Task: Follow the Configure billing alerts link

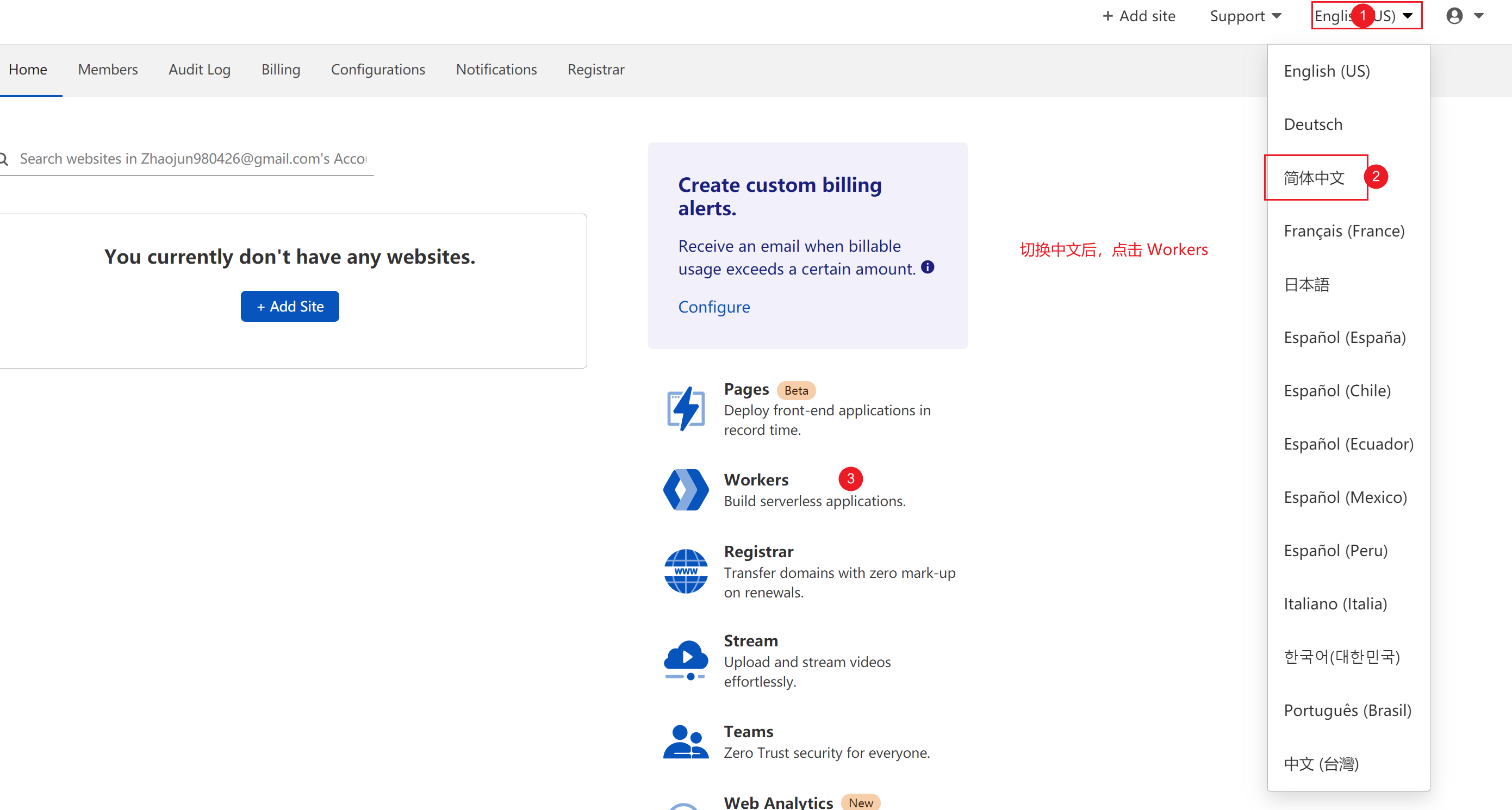Action: [x=714, y=307]
